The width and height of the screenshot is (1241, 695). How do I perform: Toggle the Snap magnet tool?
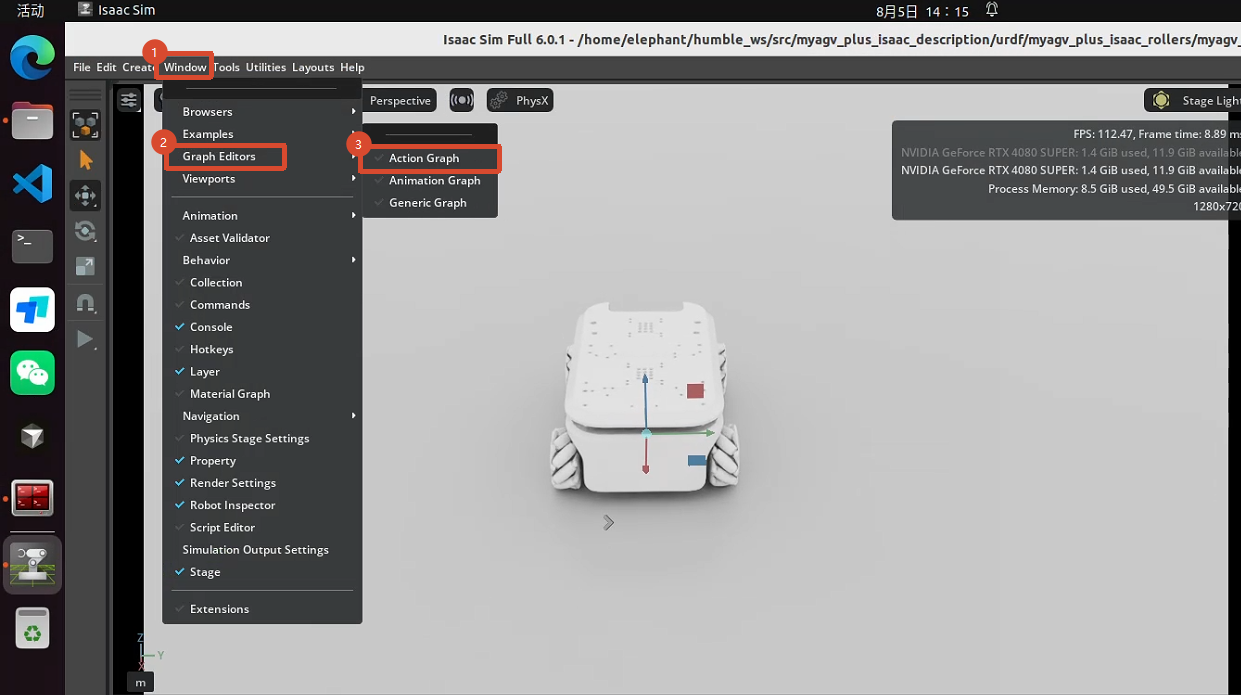[x=85, y=303]
